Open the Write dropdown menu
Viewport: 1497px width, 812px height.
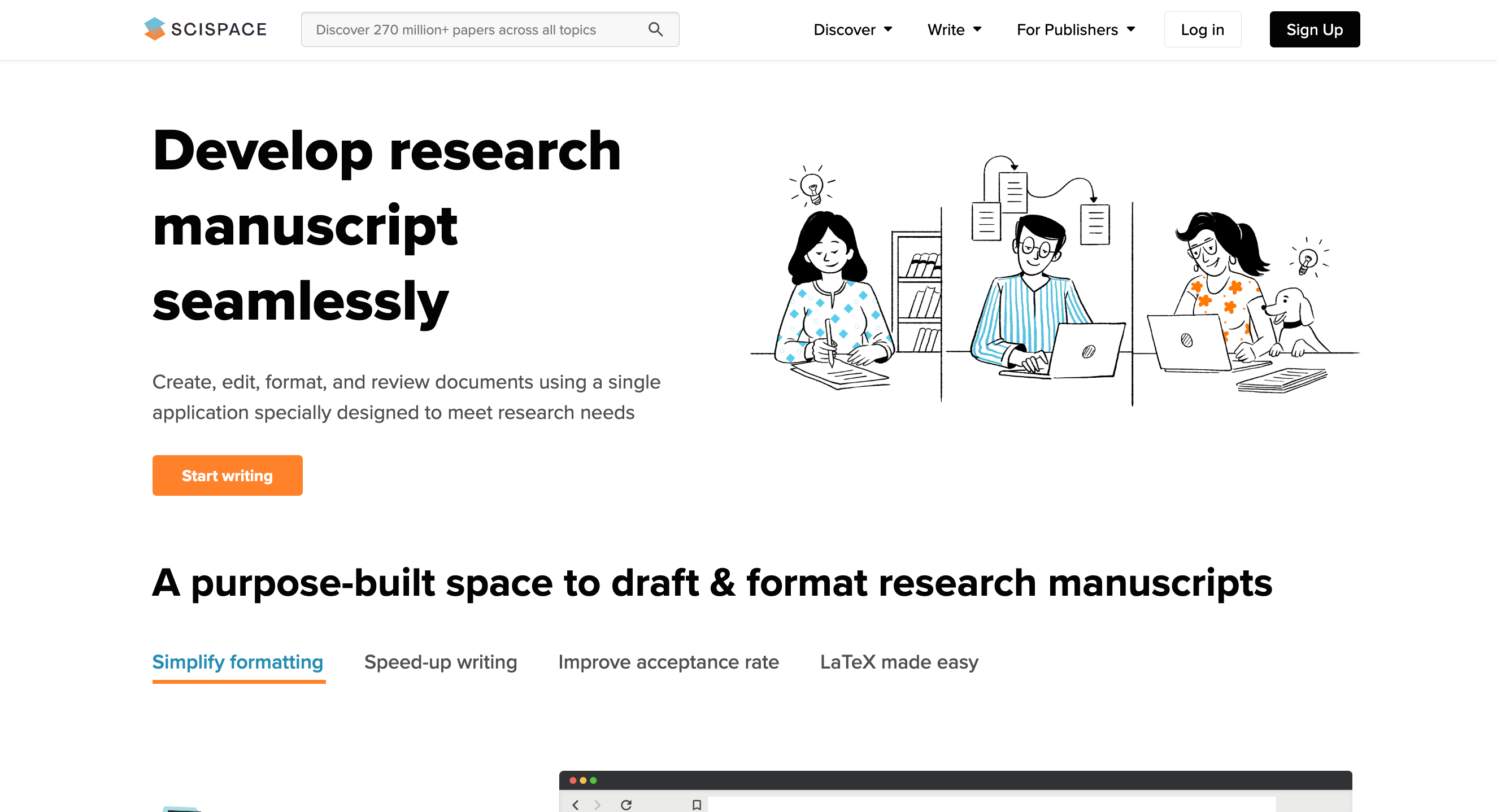point(954,29)
